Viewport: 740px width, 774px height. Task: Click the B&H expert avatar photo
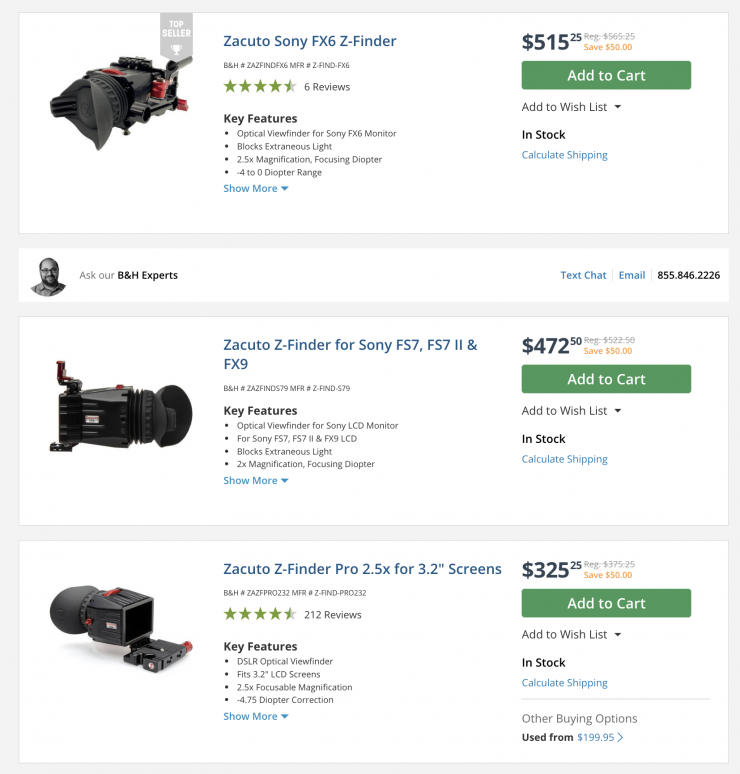tap(48, 276)
